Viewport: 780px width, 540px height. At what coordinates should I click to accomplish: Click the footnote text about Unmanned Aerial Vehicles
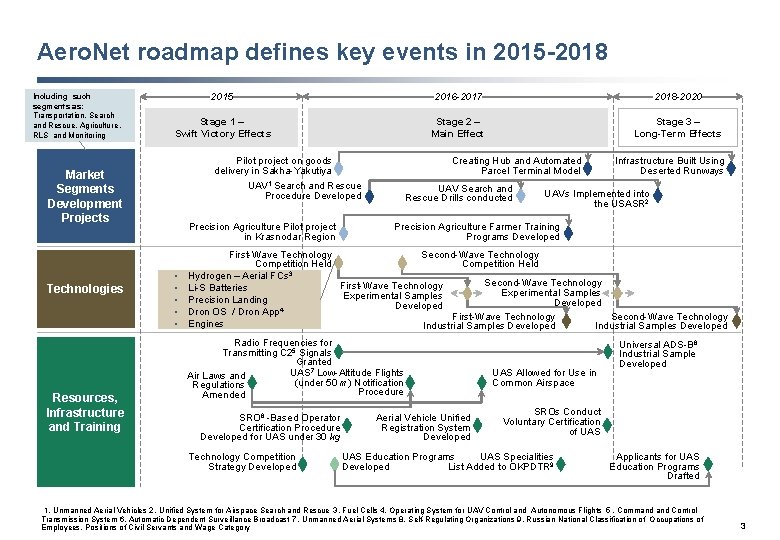372,519
